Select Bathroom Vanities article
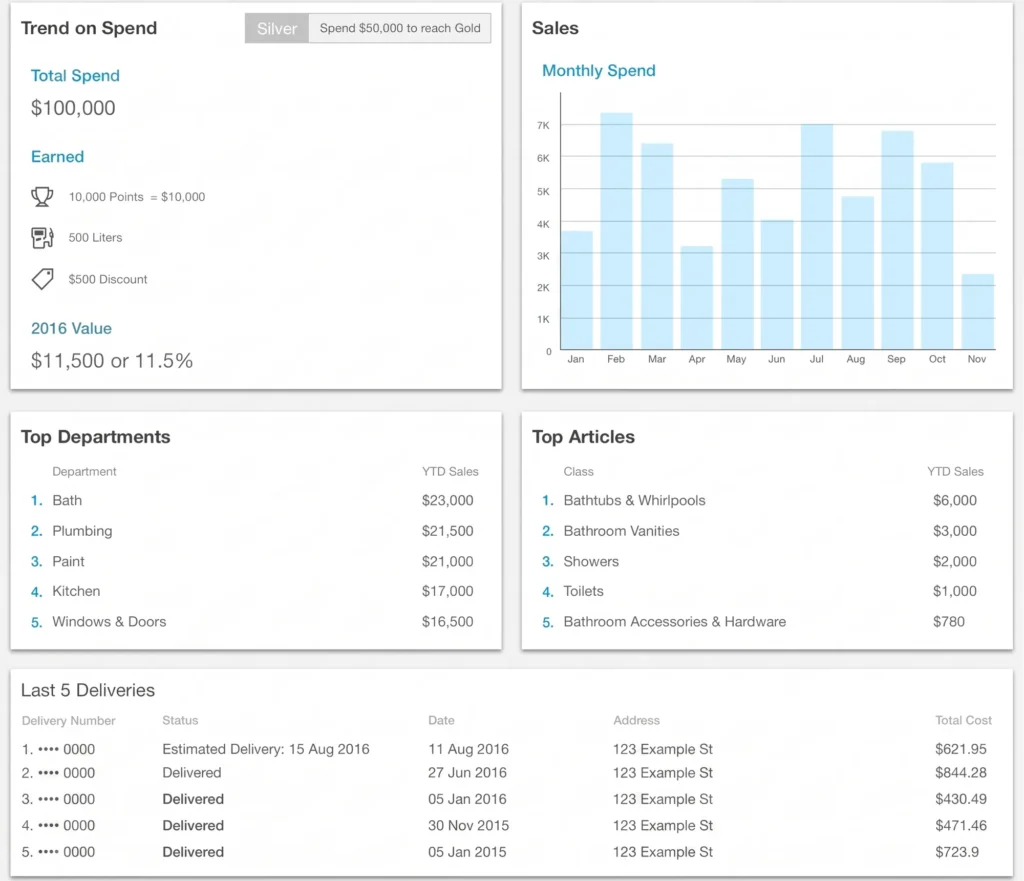Image resolution: width=1024 pixels, height=881 pixels. click(763, 531)
